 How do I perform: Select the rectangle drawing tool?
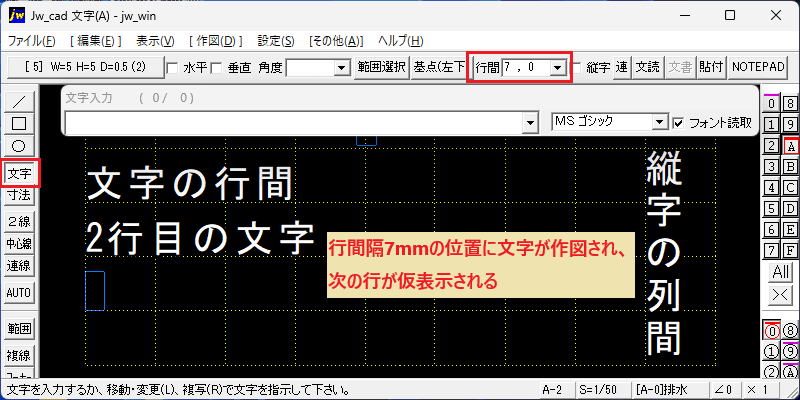tap(19, 123)
